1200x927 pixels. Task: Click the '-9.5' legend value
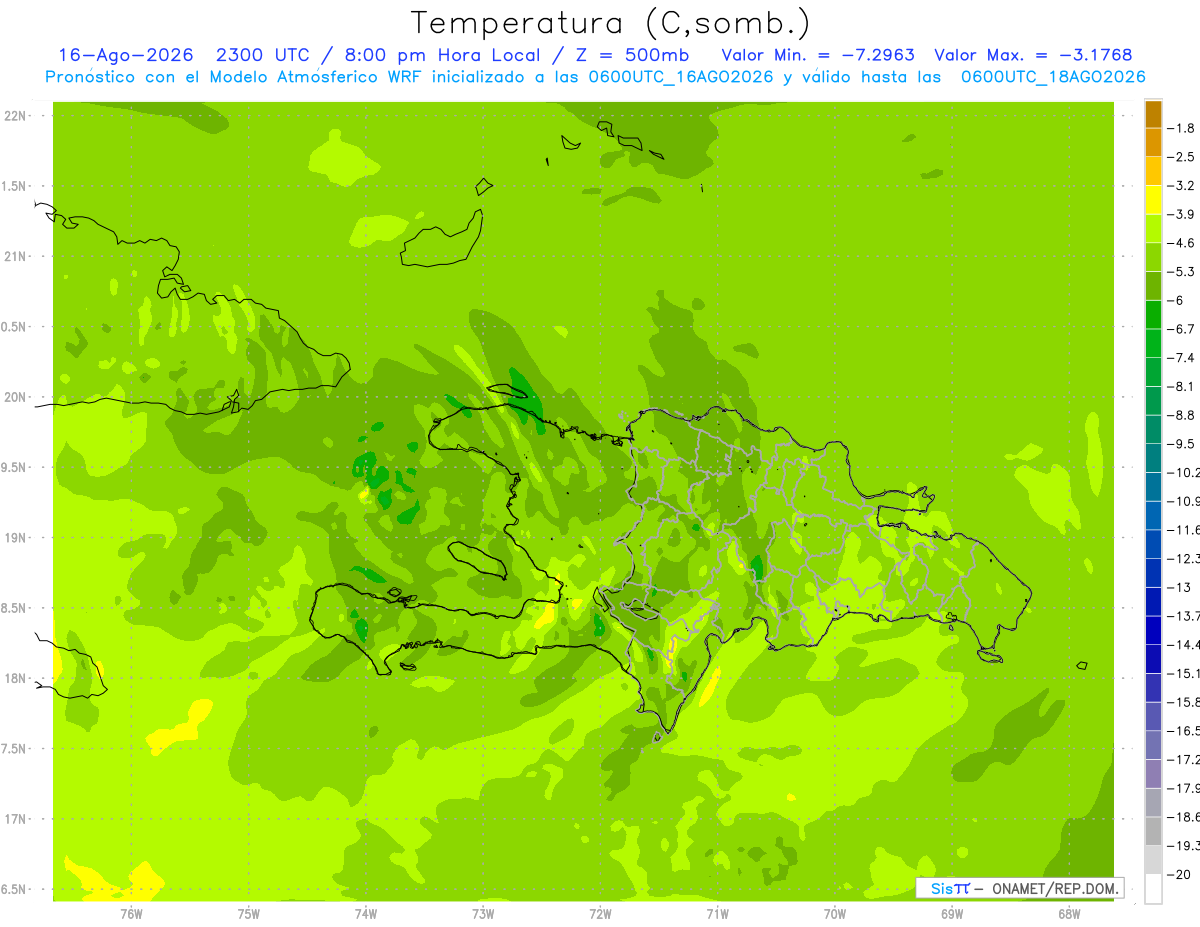(1181, 443)
